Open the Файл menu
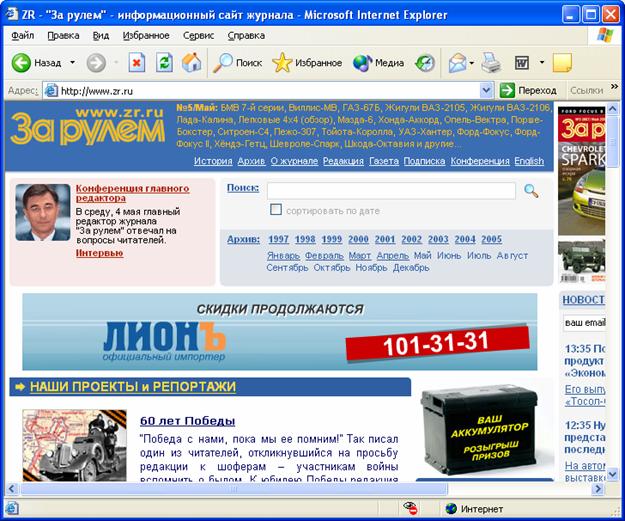The height and width of the screenshot is (521, 625). [x=23, y=35]
